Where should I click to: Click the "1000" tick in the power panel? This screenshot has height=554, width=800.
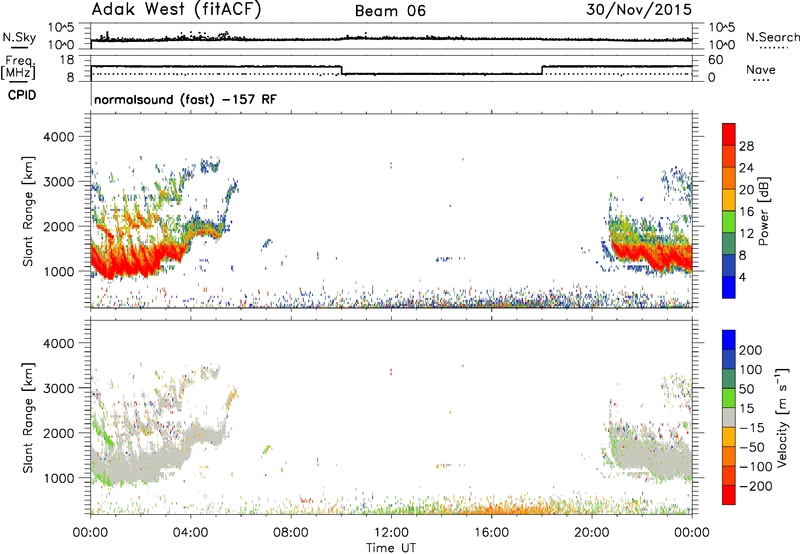tap(58, 271)
